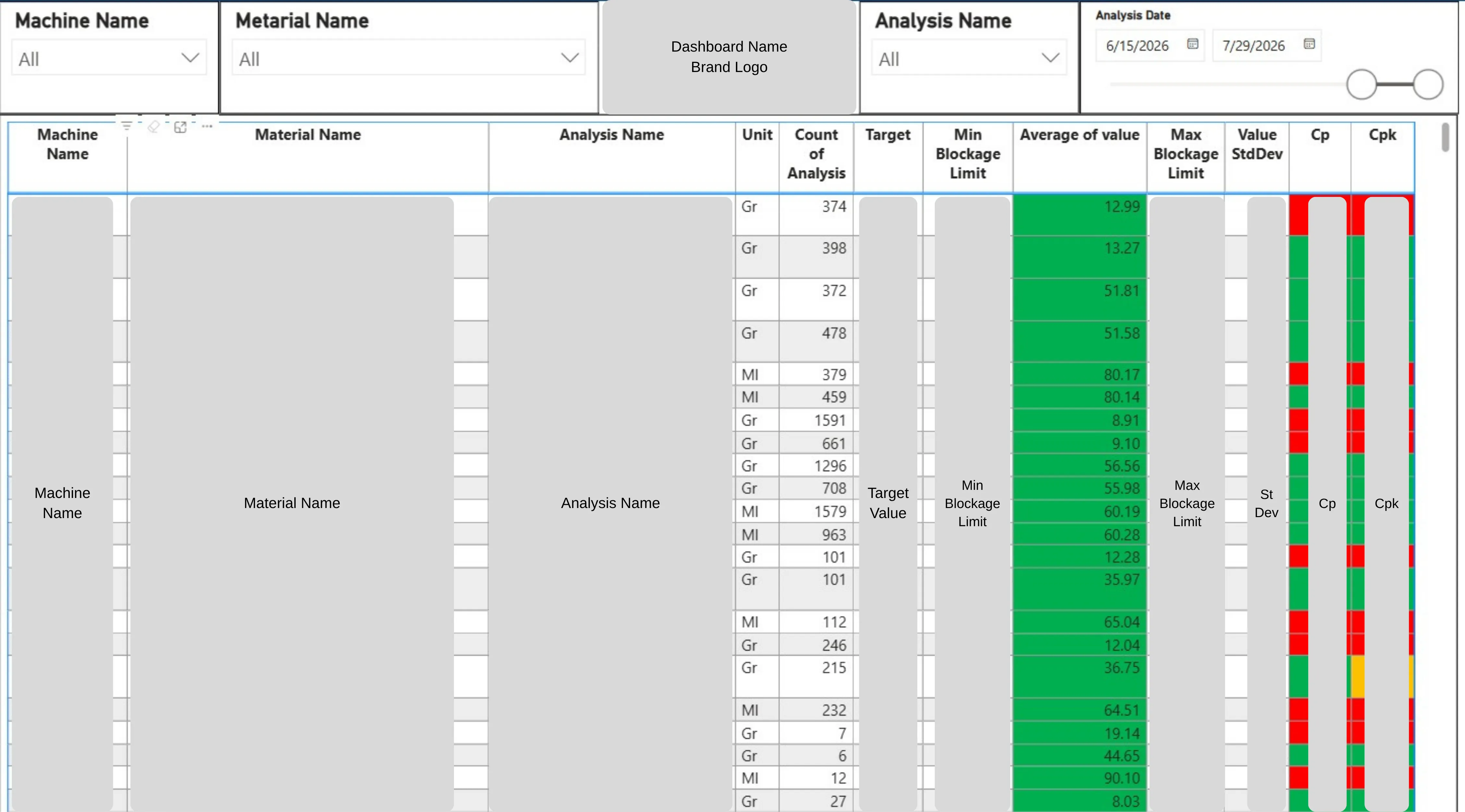
Task: Click the Ml unit cell in row 379
Action: (x=757, y=374)
